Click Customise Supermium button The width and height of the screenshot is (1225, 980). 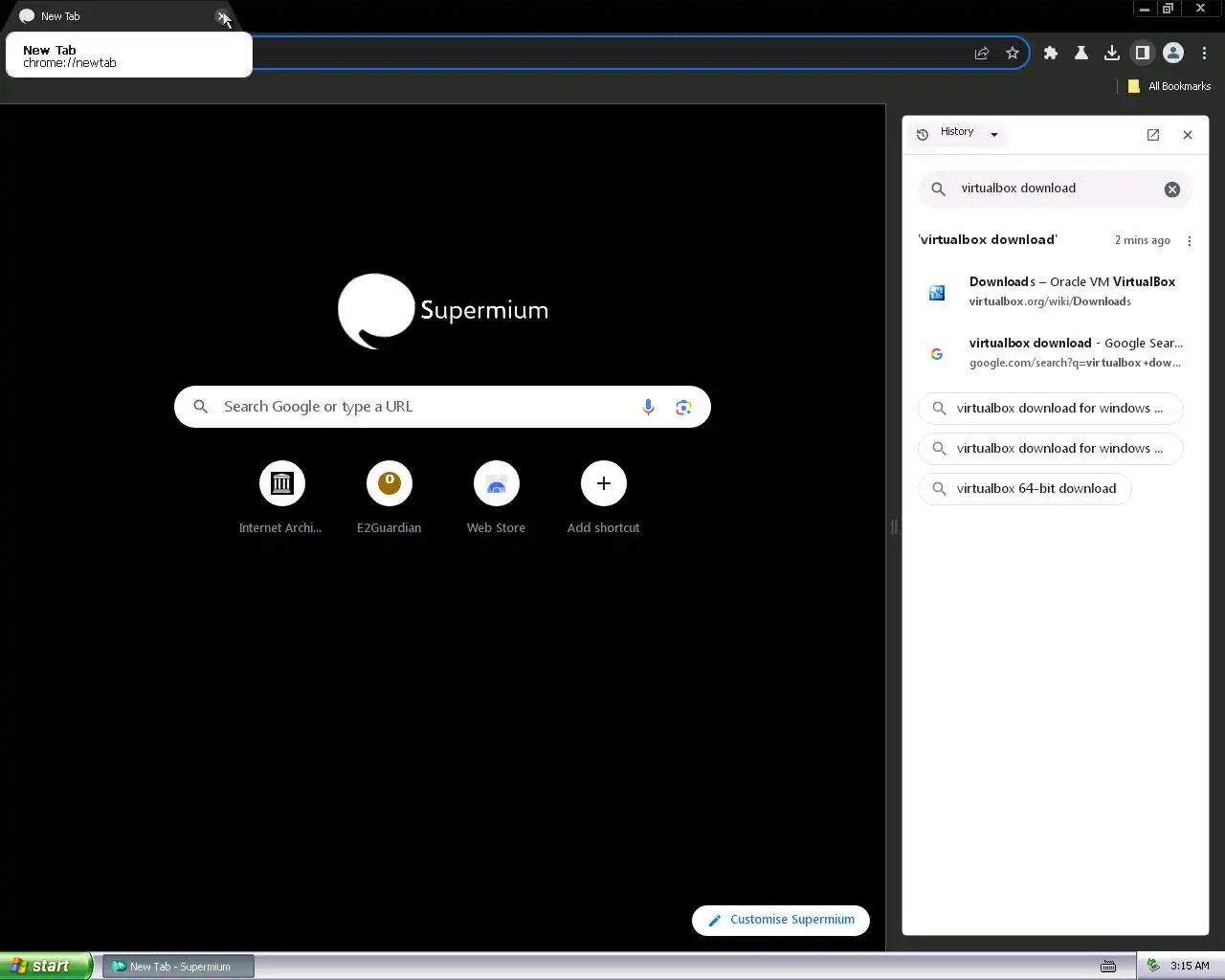(781, 920)
